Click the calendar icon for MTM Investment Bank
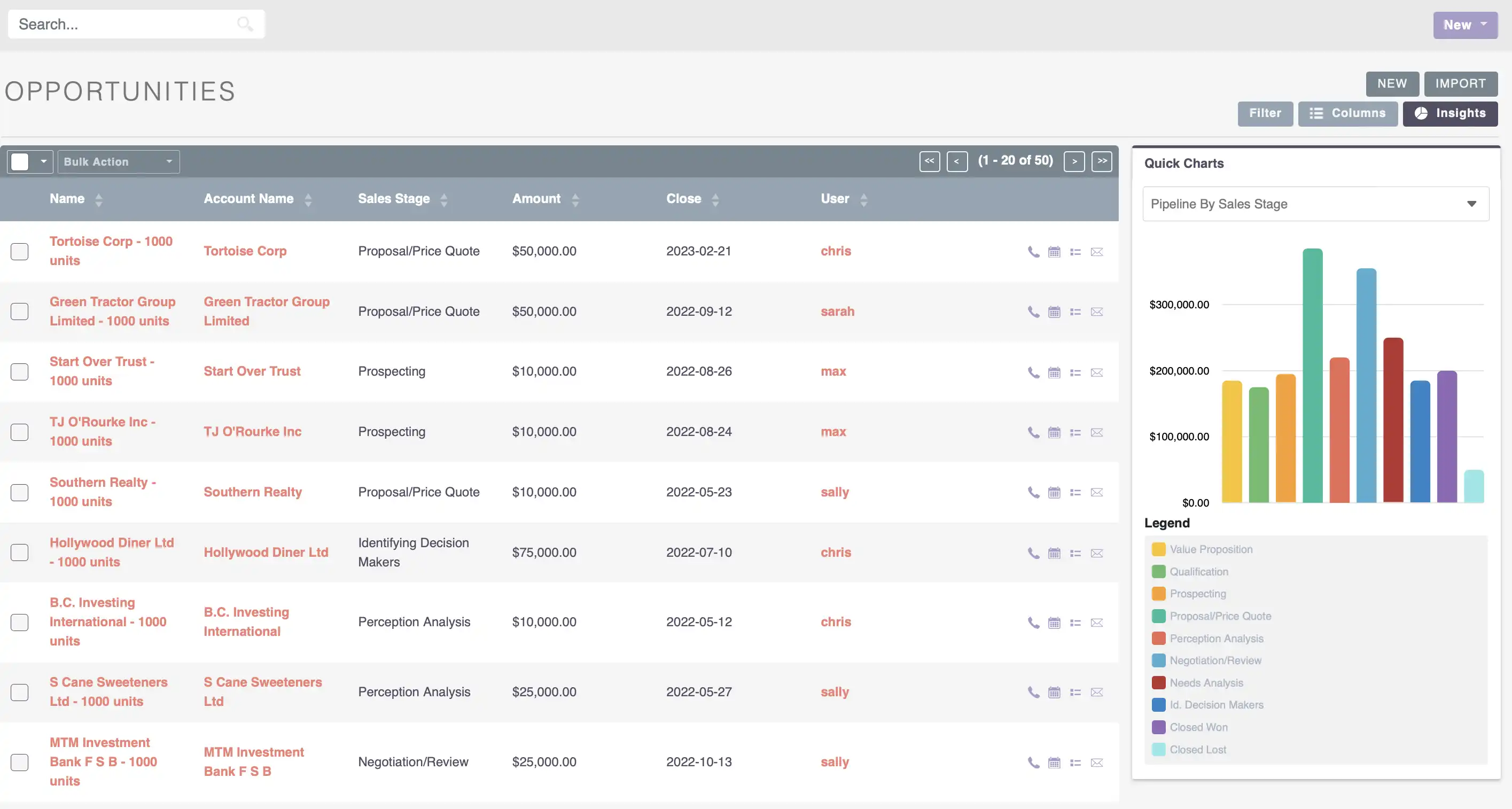The width and height of the screenshot is (1512, 809). point(1053,762)
